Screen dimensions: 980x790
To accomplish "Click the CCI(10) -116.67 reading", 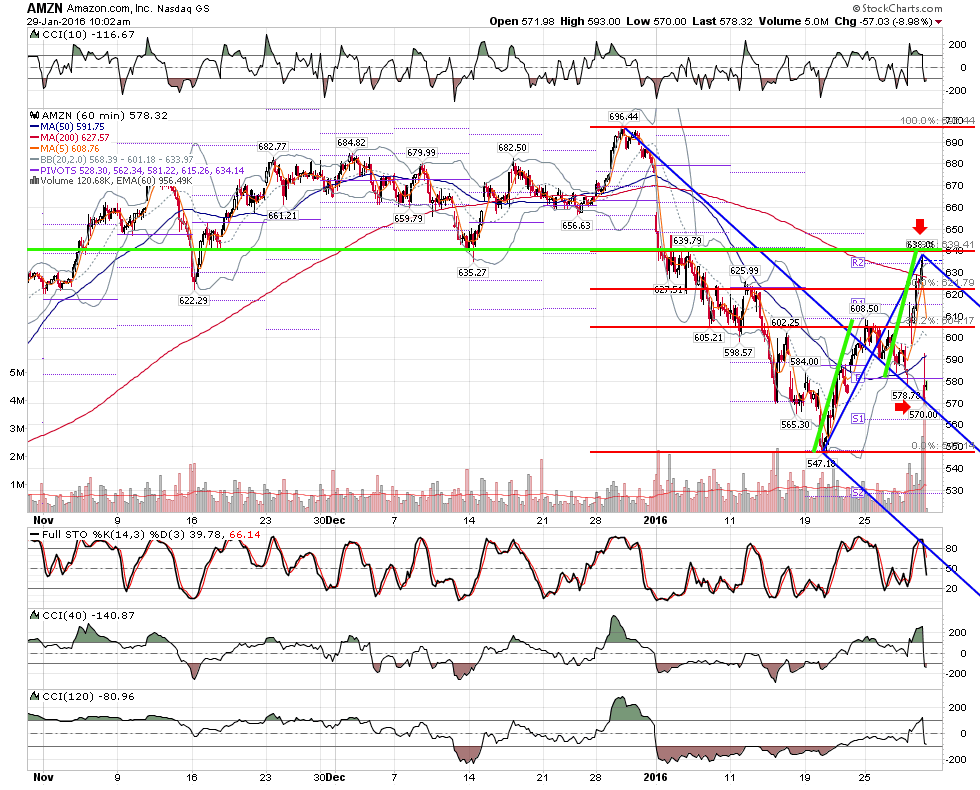I will click(88, 35).
